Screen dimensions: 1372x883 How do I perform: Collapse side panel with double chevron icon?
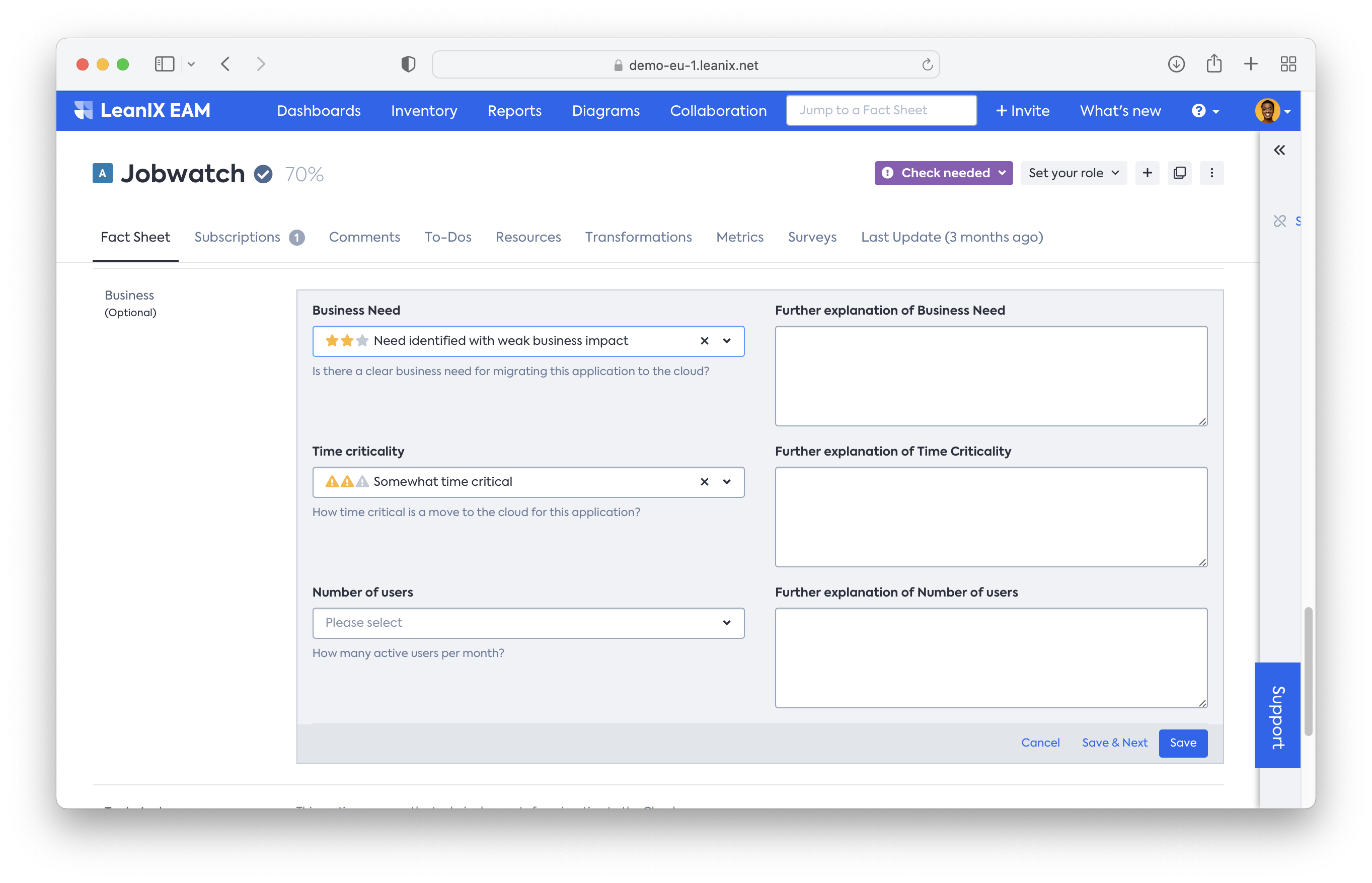click(x=1279, y=150)
